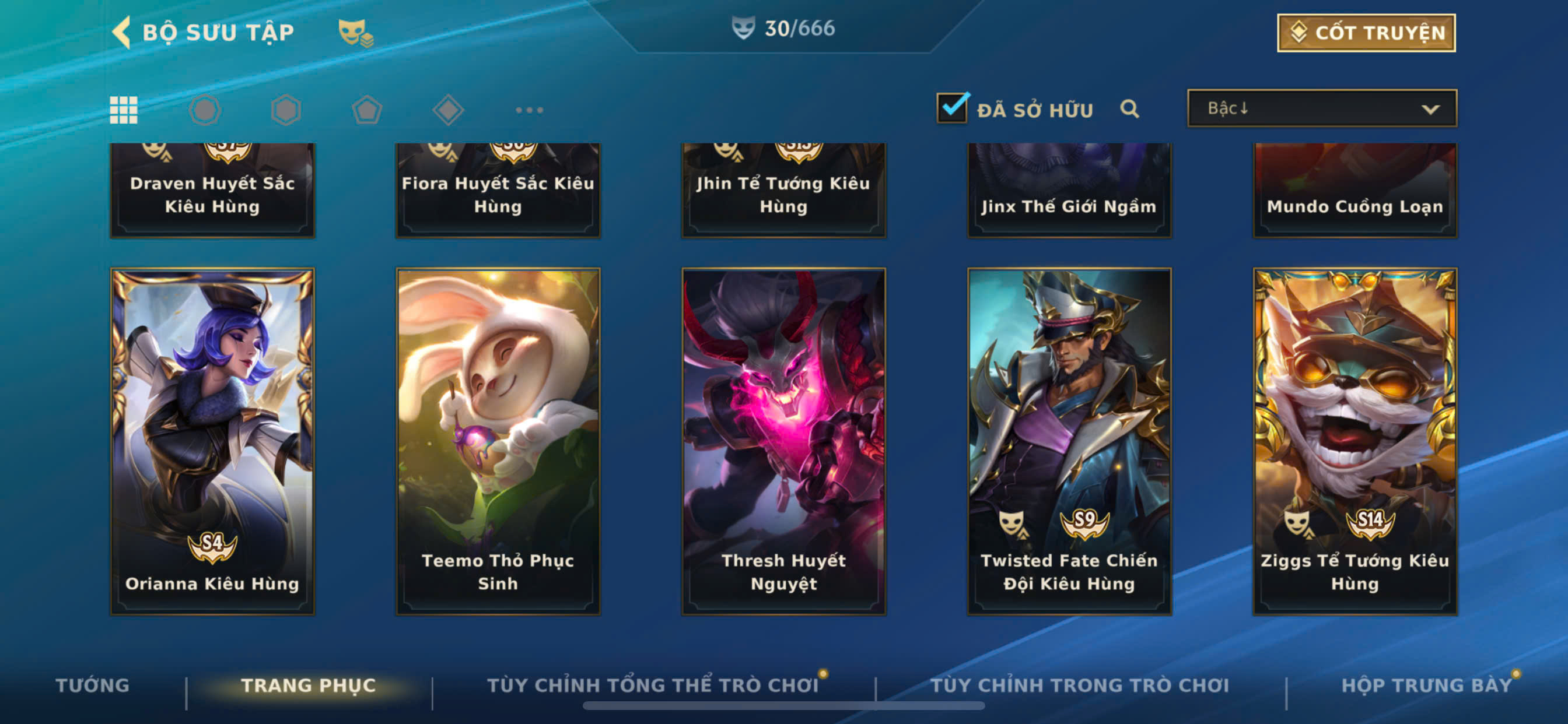Filter by pentagon rarity icon
Screen dimensions: 1568x724
(x=367, y=110)
